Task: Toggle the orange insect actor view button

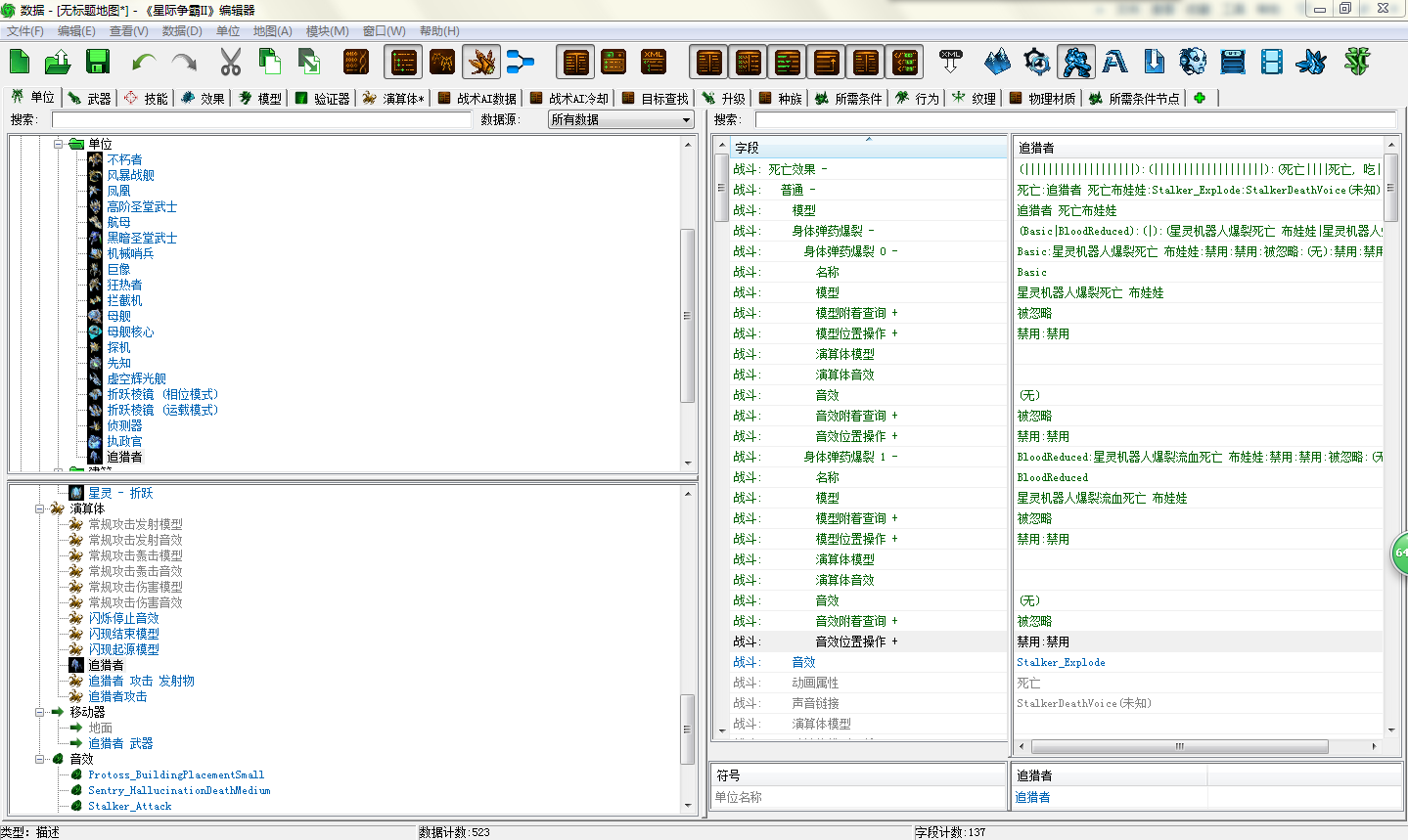Action: point(481,63)
